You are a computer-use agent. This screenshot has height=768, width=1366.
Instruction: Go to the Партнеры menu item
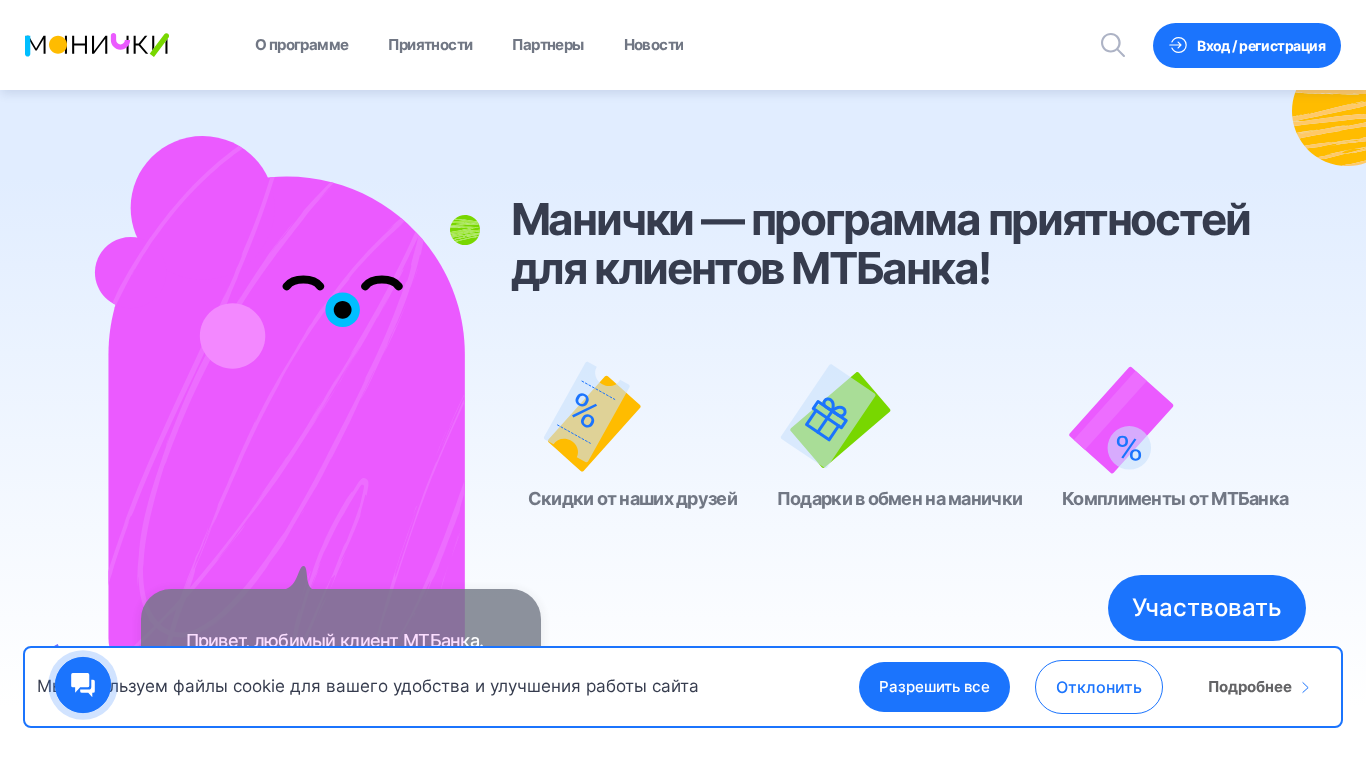tap(548, 45)
